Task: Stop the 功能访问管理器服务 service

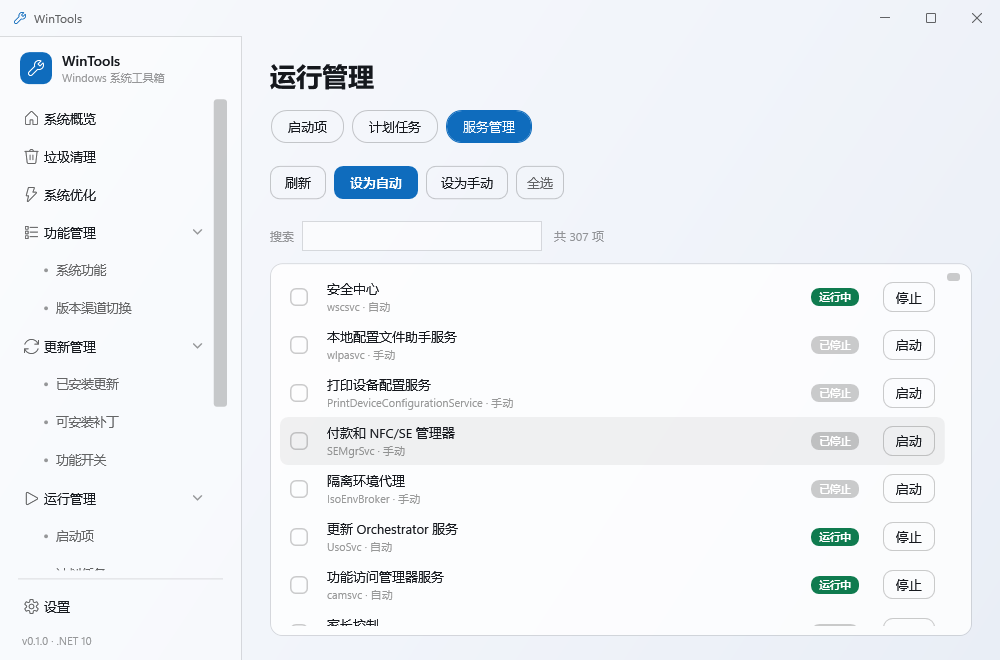Action: pyautogui.click(x=909, y=585)
